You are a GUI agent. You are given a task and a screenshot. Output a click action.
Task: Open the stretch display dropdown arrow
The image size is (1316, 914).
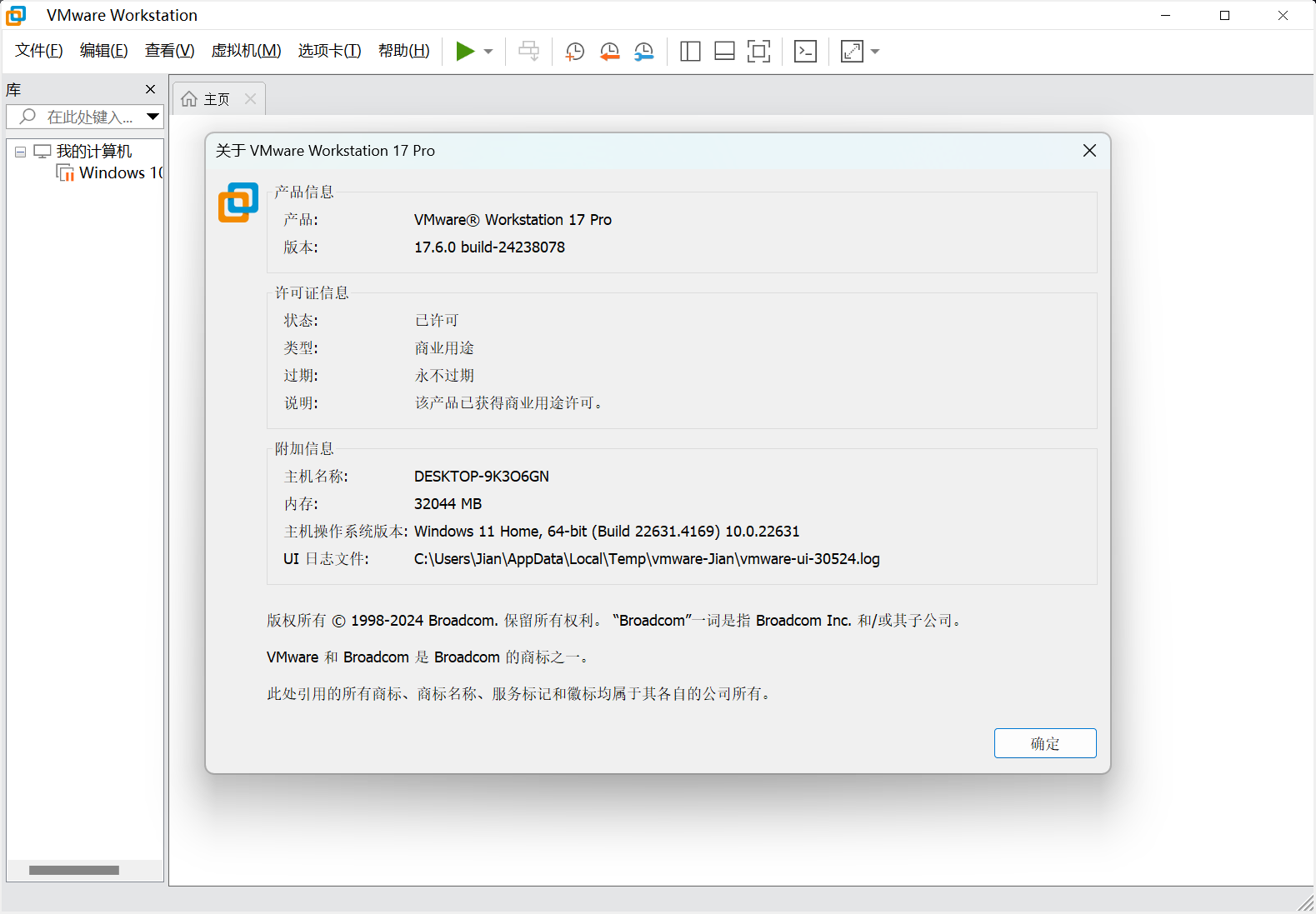click(875, 52)
